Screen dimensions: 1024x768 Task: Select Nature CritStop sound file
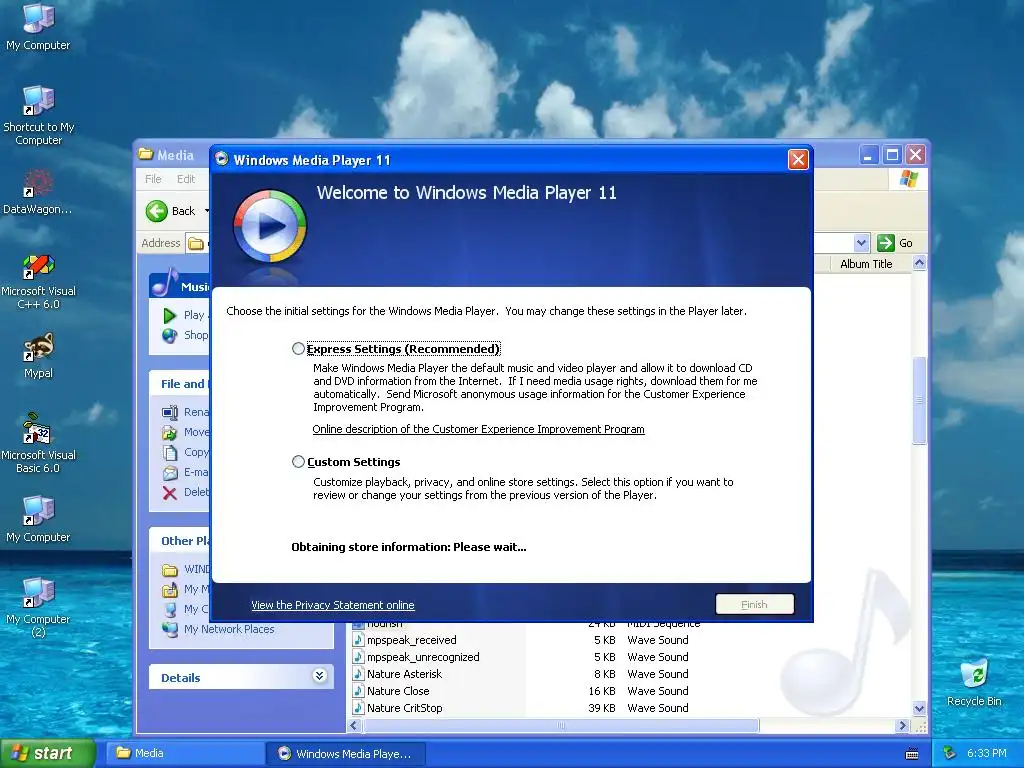[404, 708]
